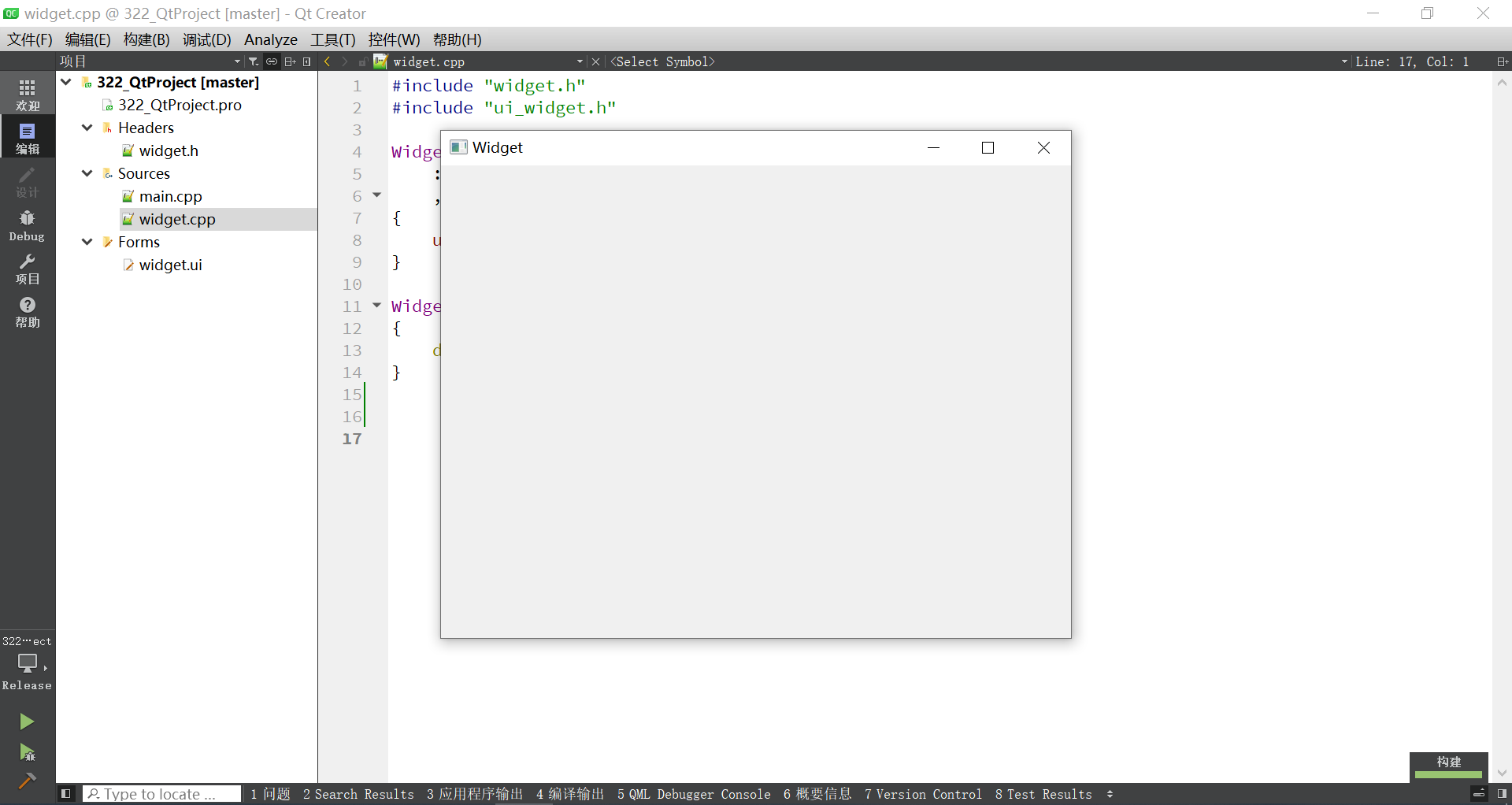Open the 工具(T) menu
Screen dimensions: 1512x805
[x=333, y=39]
